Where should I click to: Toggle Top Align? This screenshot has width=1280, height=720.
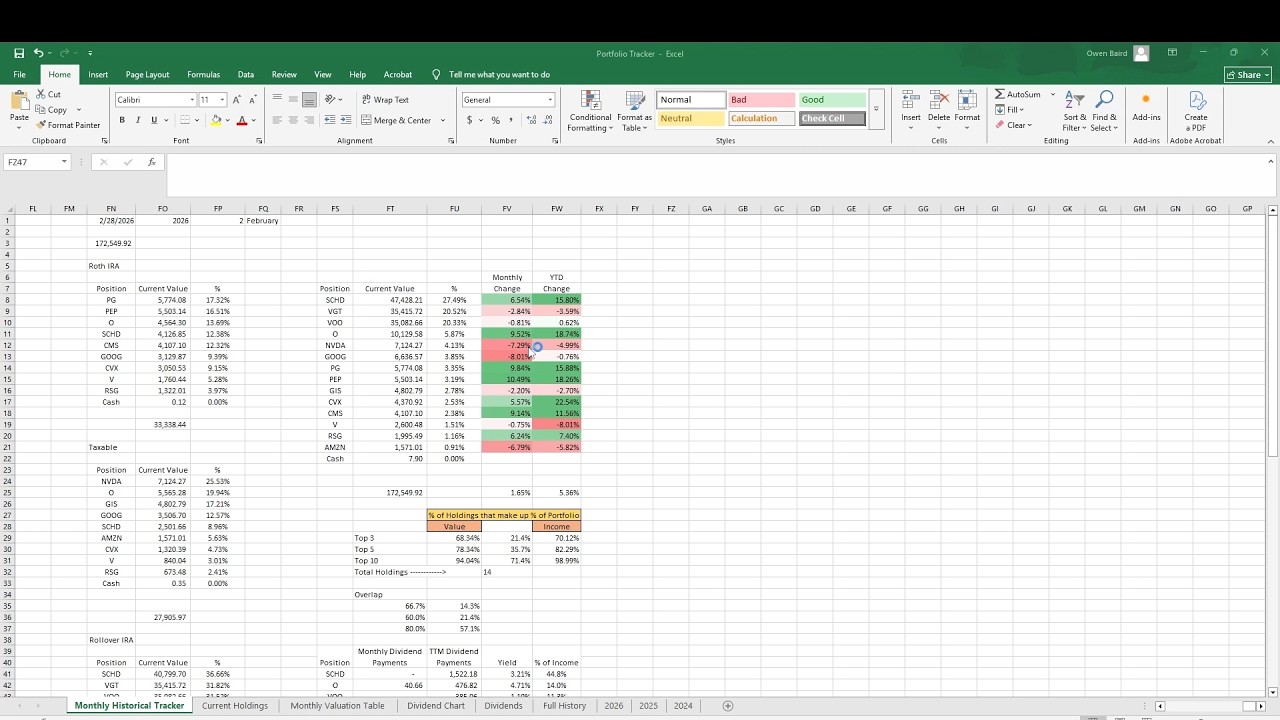[x=278, y=100]
